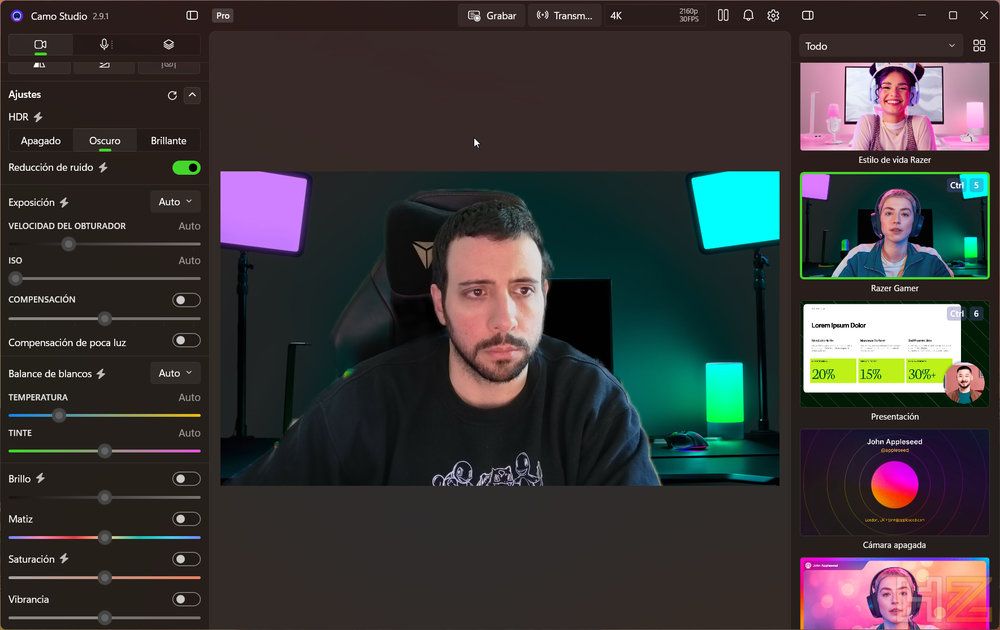Click the Compensación slider handle
Image resolution: width=1000 pixels, height=630 pixels.
pos(105,318)
